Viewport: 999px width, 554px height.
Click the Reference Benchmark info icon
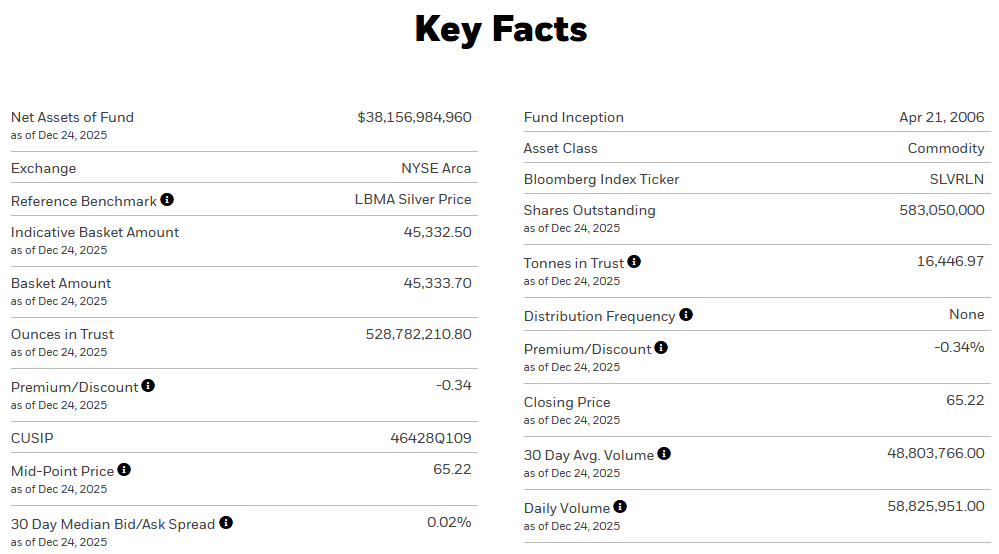tap(167, 200)
